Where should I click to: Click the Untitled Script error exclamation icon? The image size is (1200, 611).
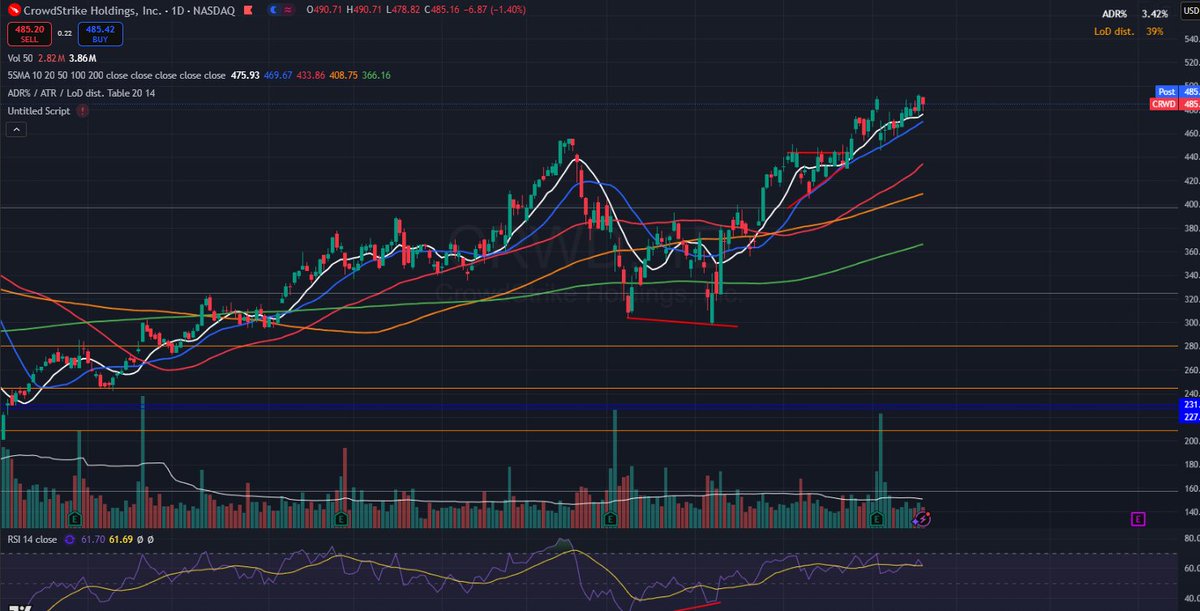pyautogui.click(x=82, y=111)
